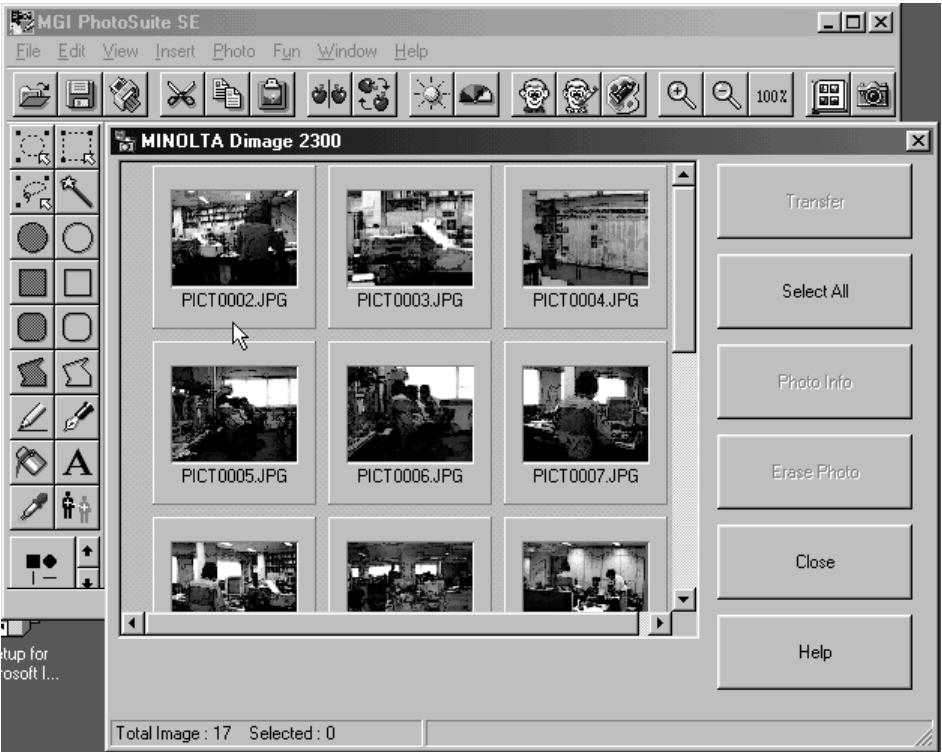
Task: Open the View menu
Action: 120,51
